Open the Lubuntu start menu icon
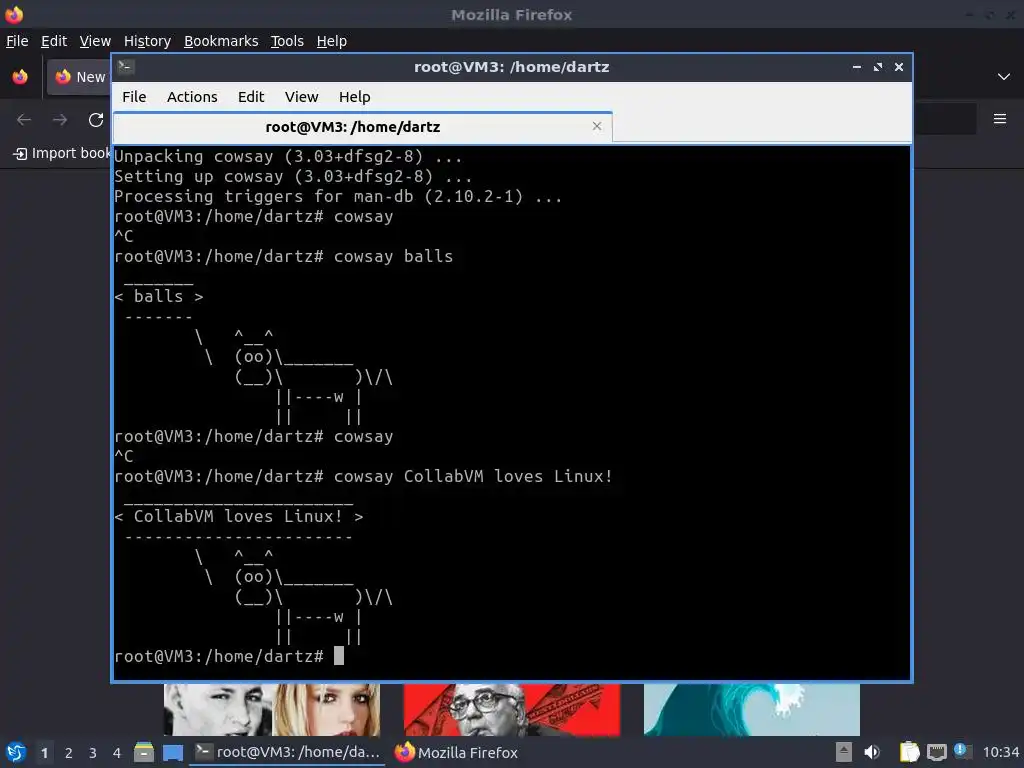This screenshot has width=1024, height=768. coord(16,752)
